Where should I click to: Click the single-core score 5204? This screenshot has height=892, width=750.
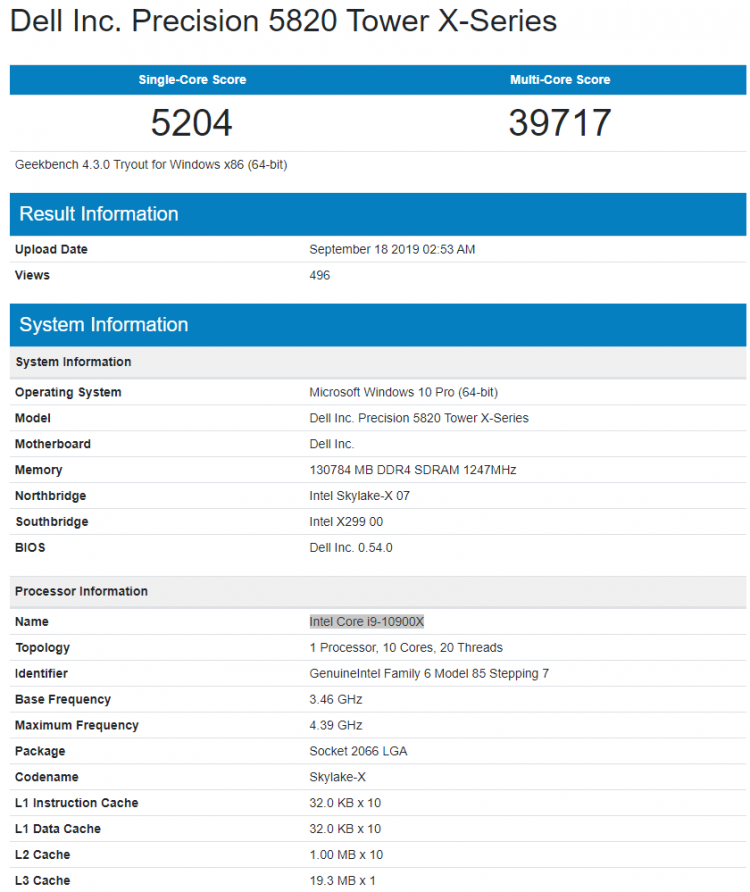pos(191,123)
